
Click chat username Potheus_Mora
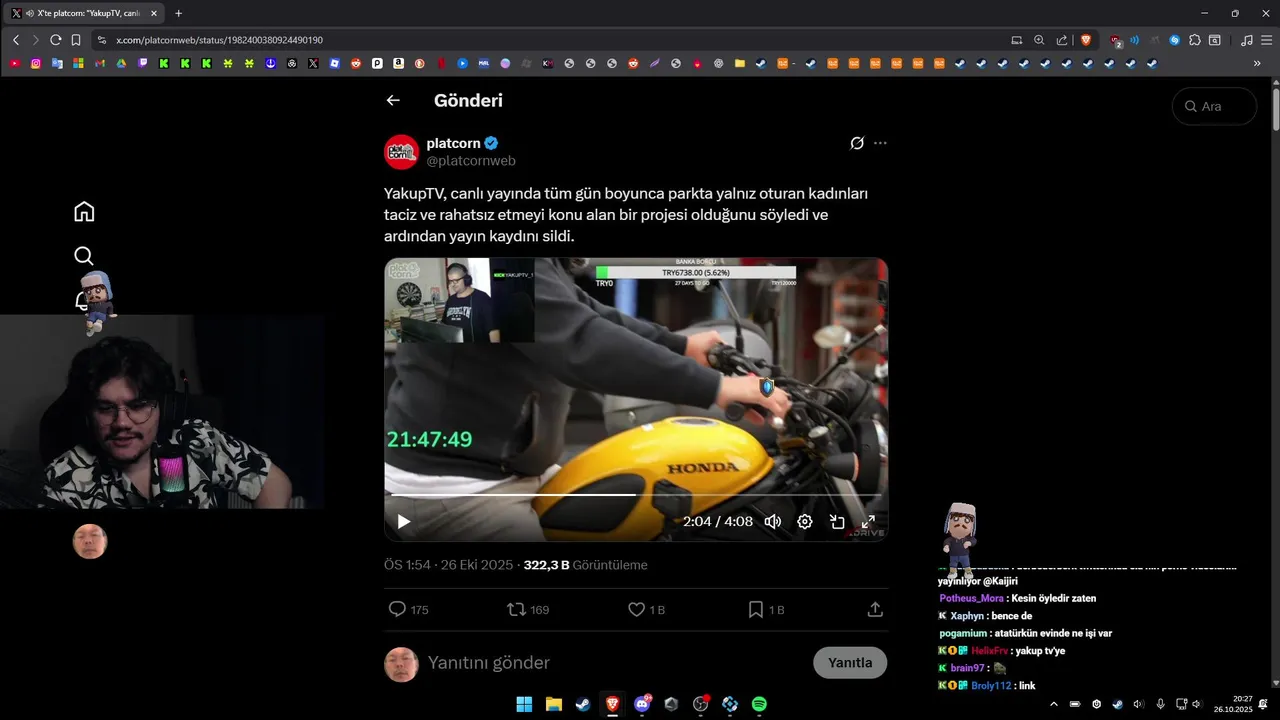(971, 598)
